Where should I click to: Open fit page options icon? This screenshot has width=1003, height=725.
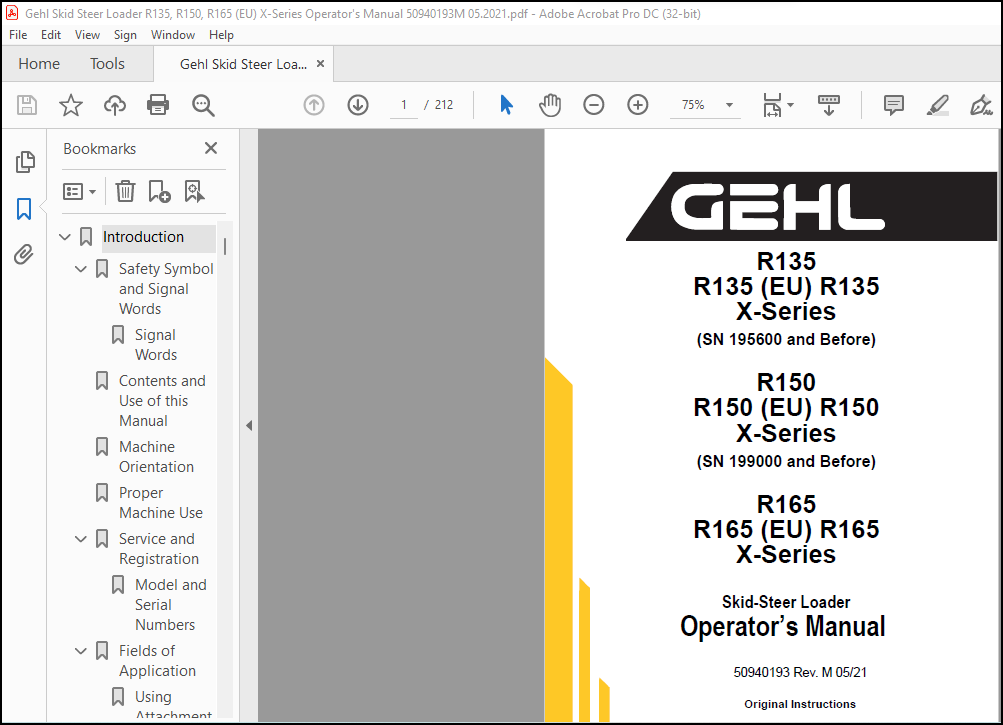coord(772,105)
